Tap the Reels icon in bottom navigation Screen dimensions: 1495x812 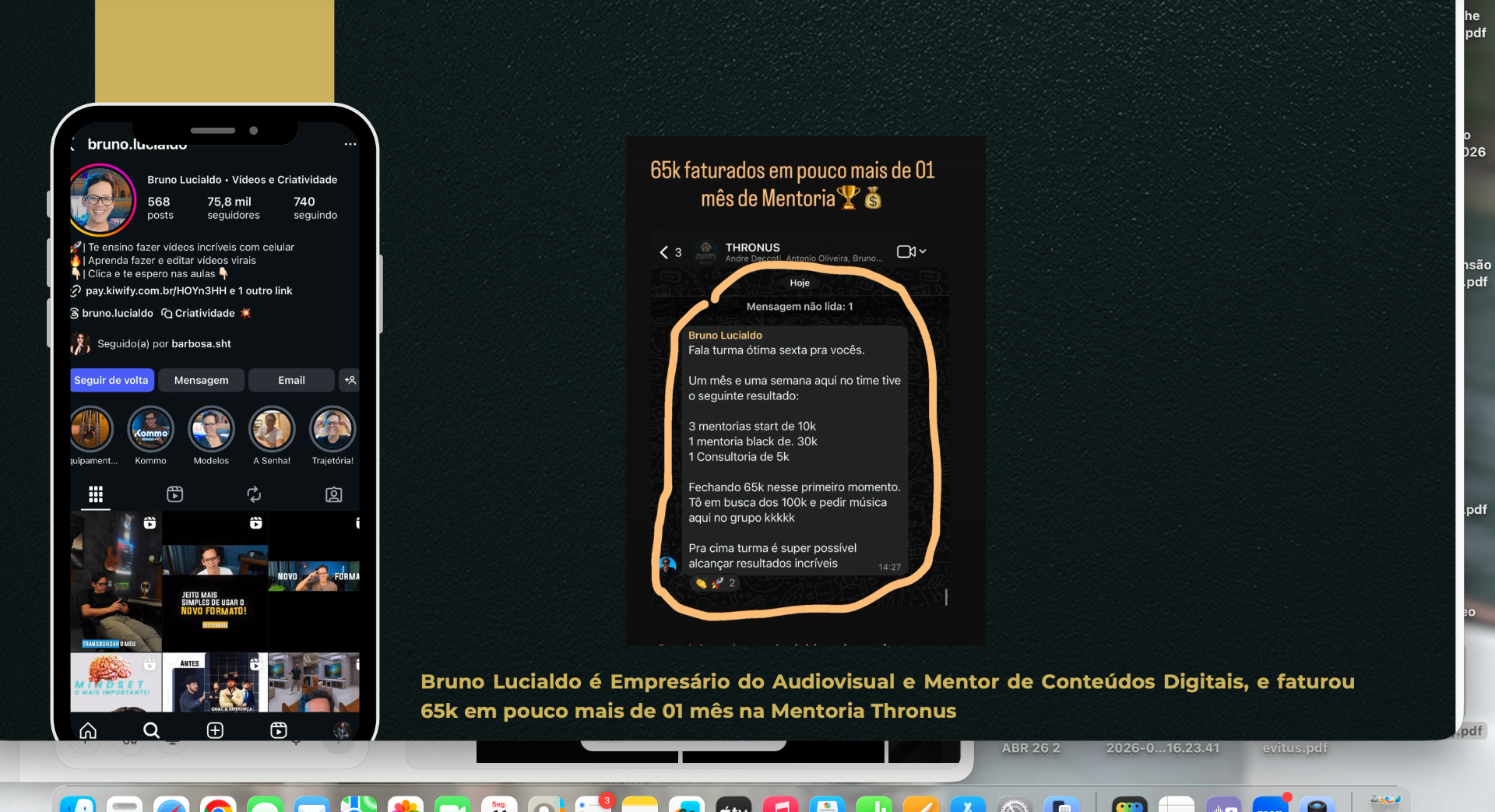tap(279, 730)
